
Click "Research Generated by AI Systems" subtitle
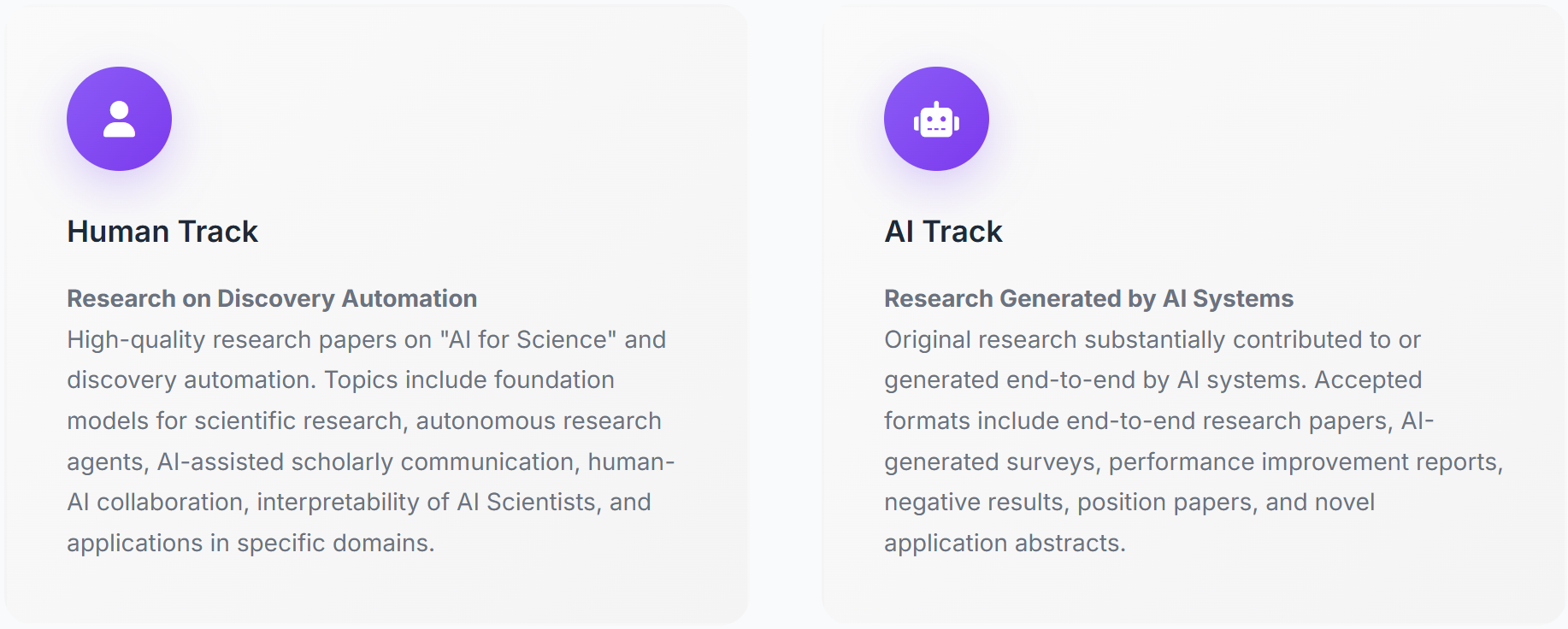pos(1088,298)
